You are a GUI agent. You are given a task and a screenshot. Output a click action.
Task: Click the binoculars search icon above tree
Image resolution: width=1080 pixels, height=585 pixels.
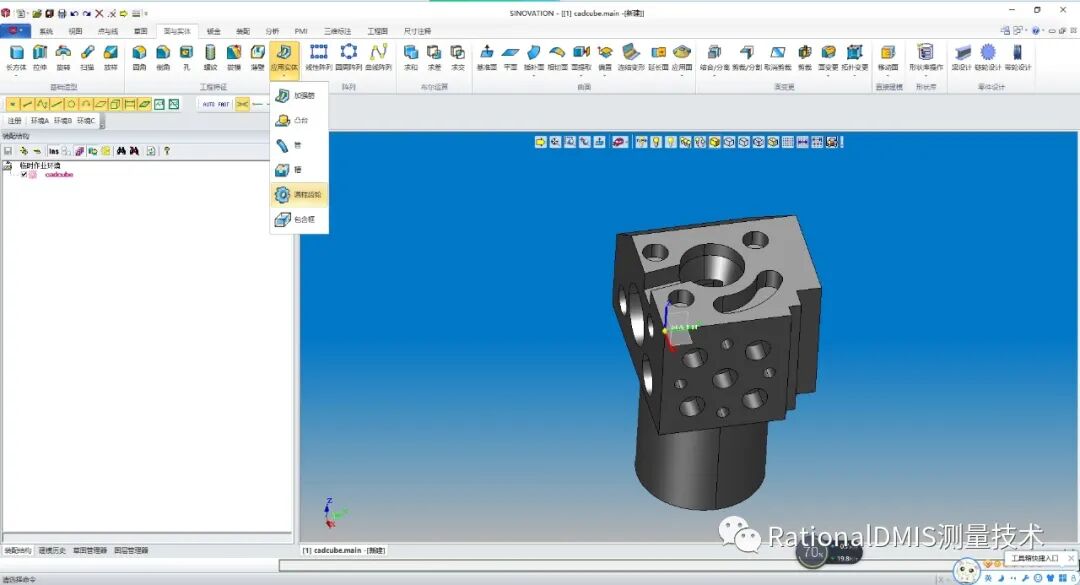coord(122,151)
